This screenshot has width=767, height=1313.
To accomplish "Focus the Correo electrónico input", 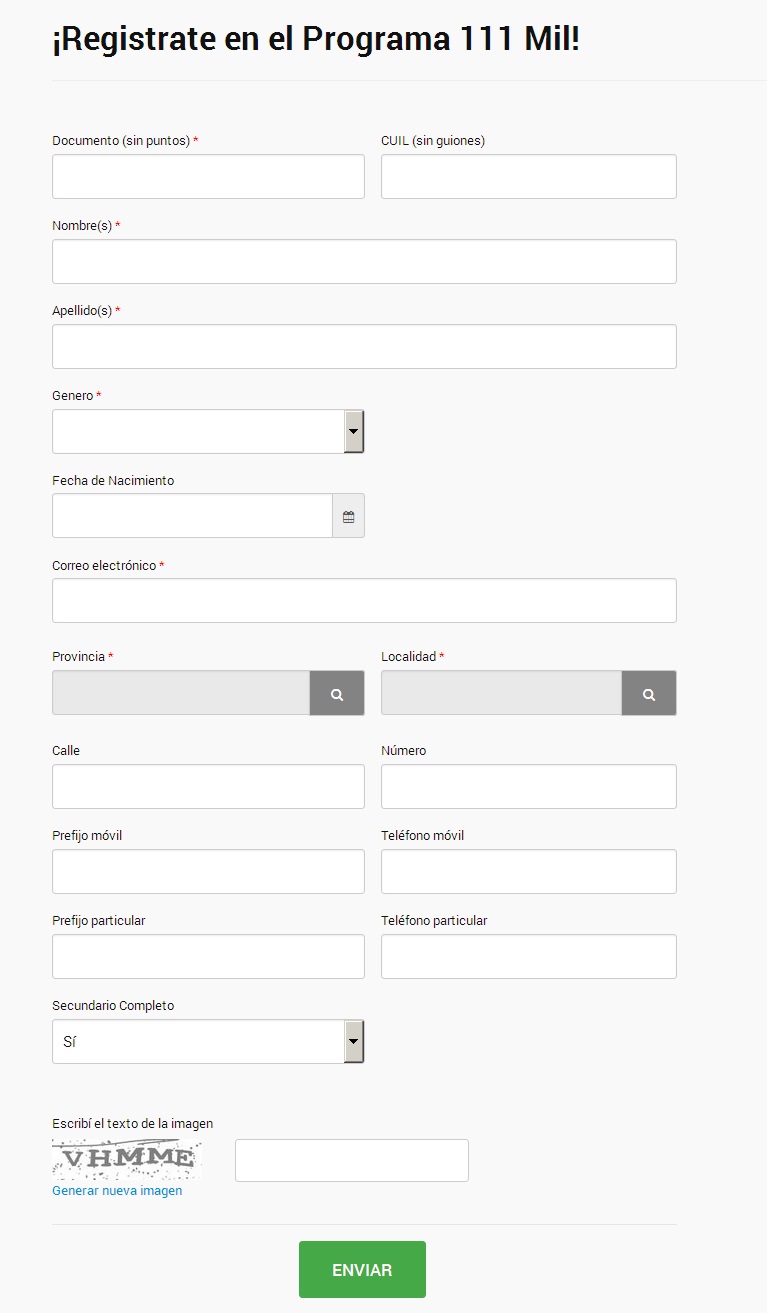I will click(x=364, y=600).
